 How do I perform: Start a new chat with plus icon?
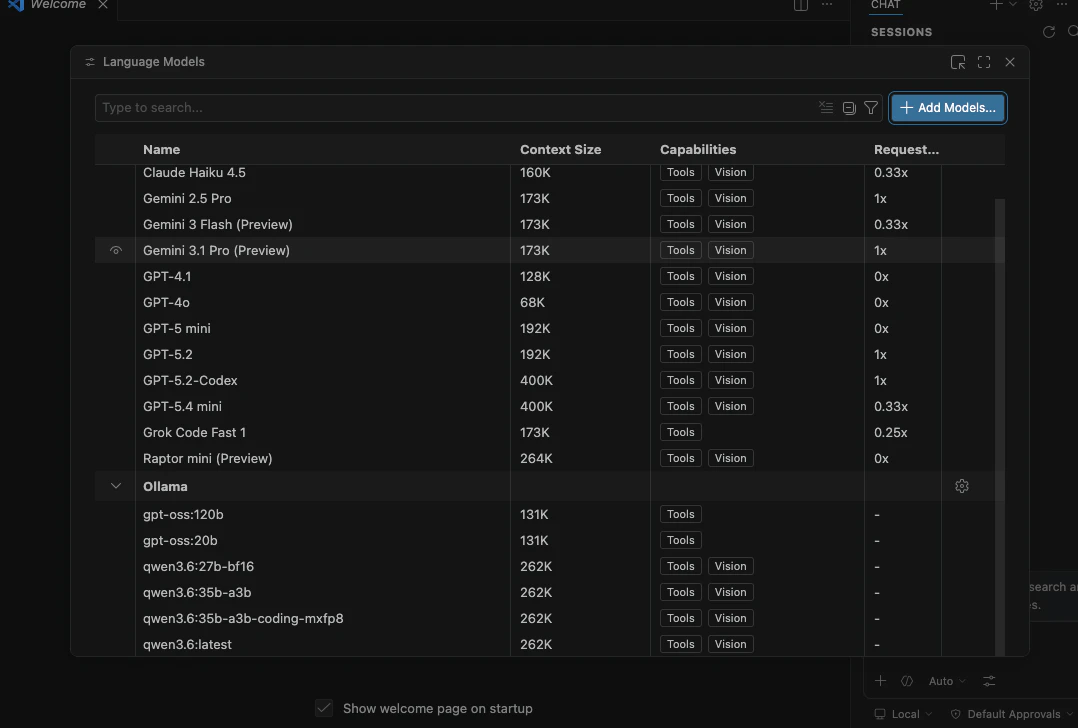(x=996, y=5)
